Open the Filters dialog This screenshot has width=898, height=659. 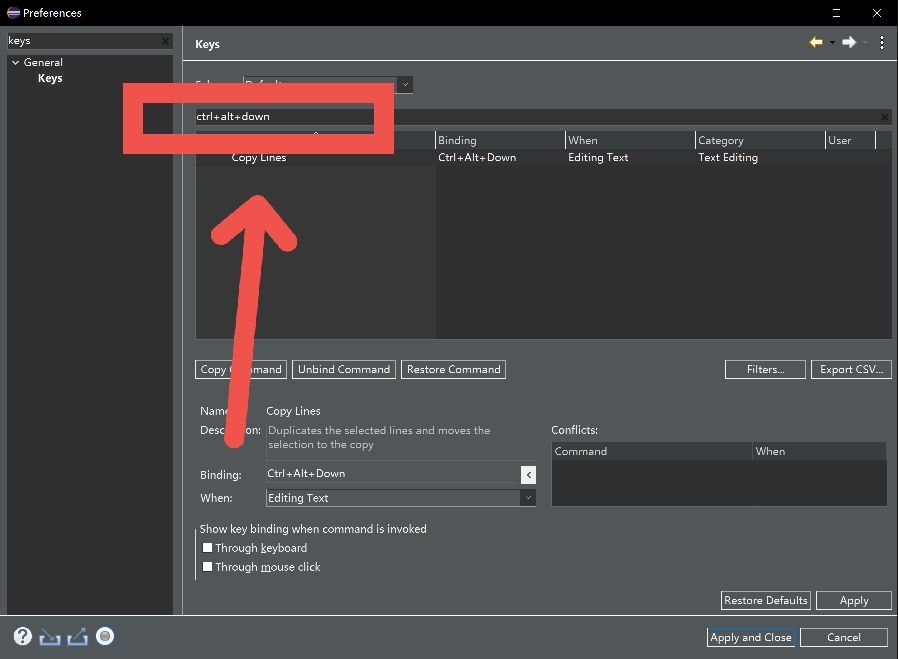[x=764, y=369]
